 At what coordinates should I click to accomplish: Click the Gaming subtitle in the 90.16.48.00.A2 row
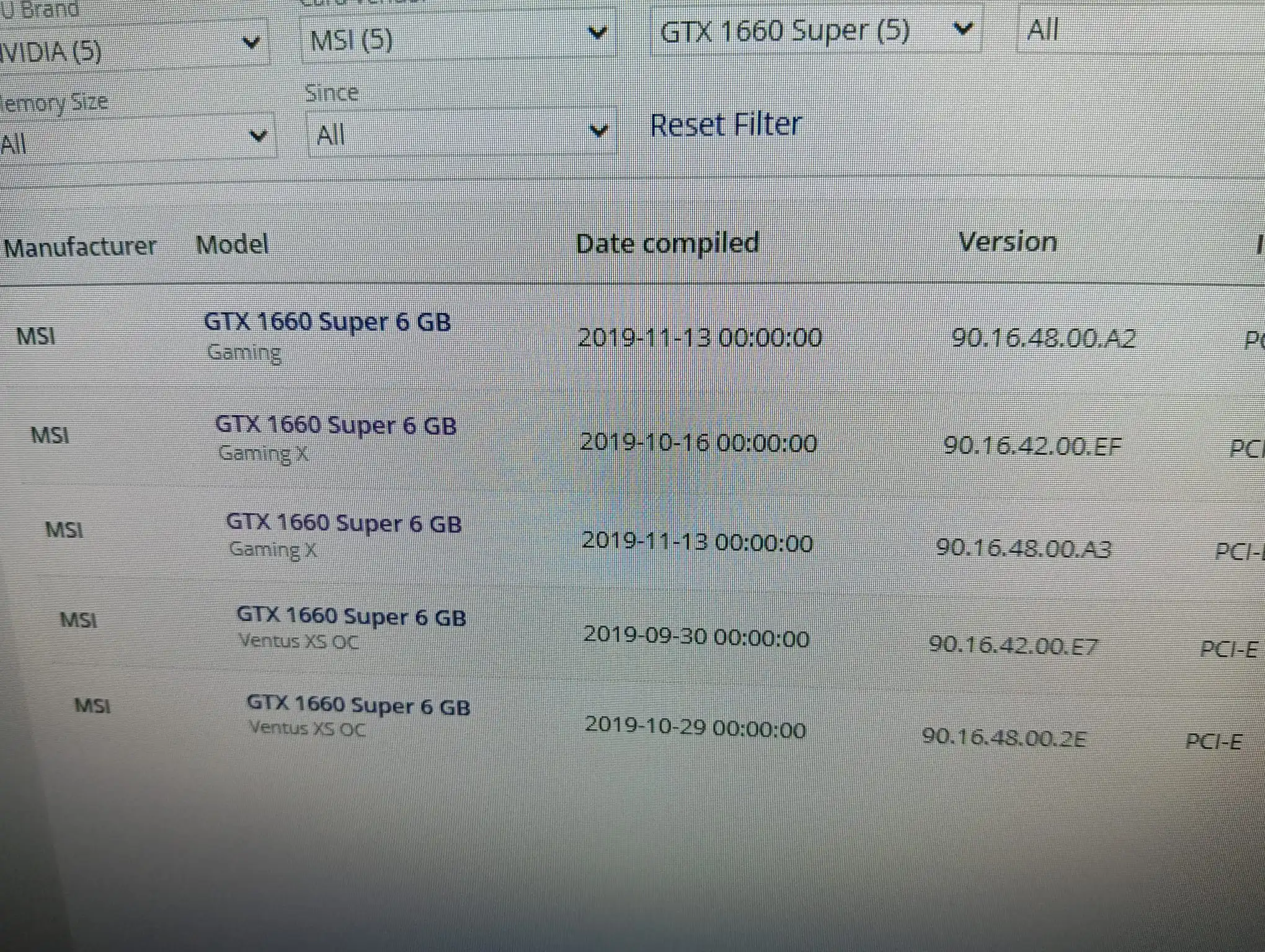244,353
